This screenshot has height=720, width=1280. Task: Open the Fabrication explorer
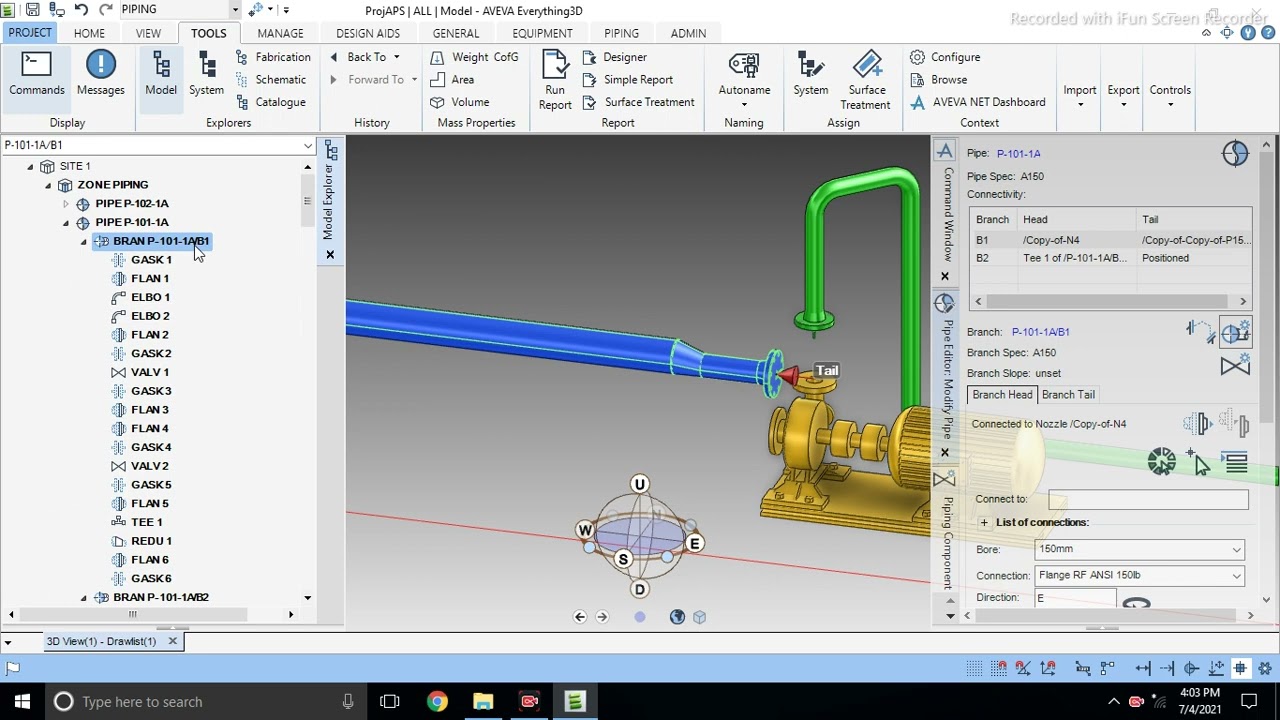(x=273, y=57)
